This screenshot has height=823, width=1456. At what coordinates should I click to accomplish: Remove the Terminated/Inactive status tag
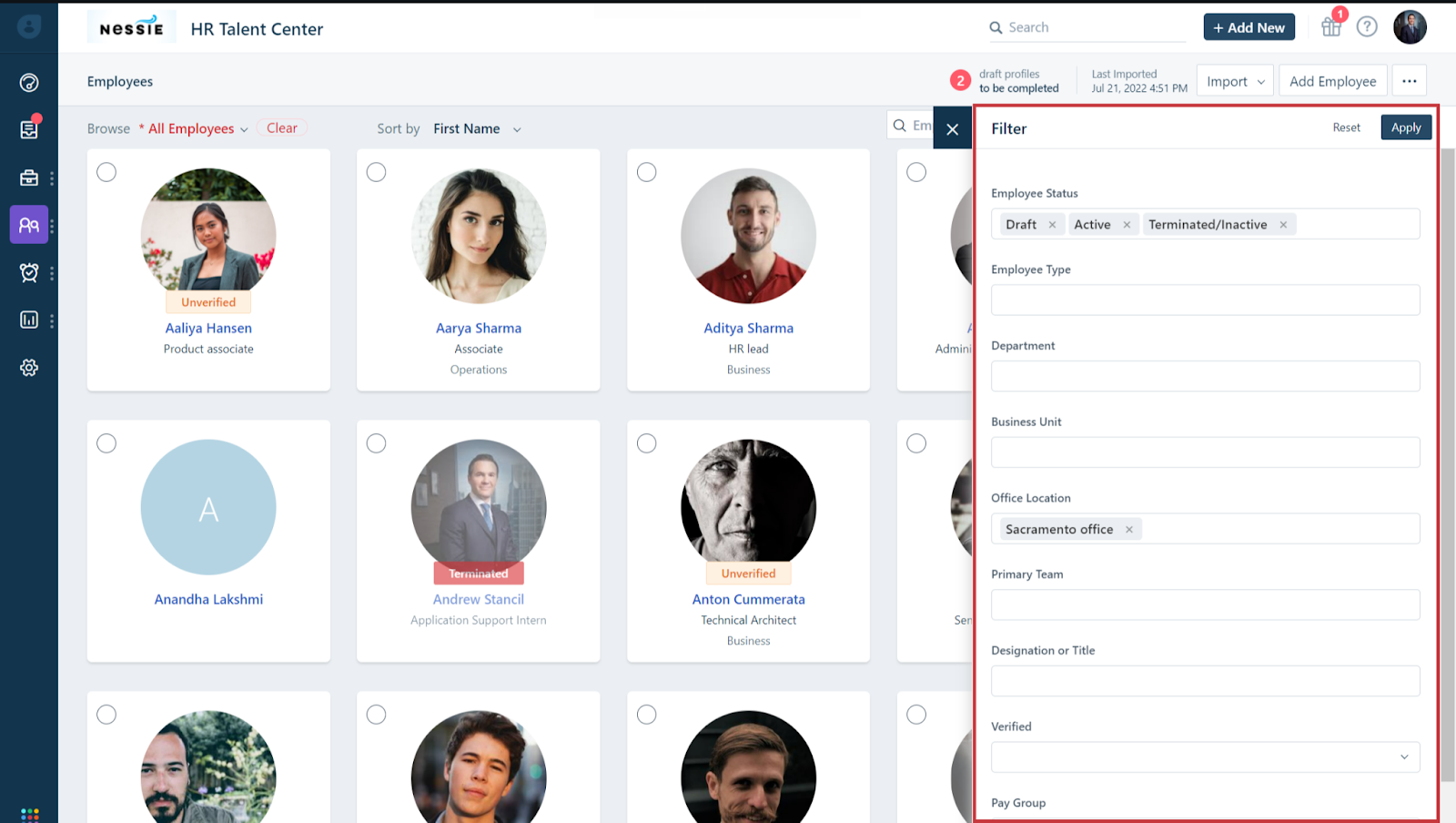1283,225
